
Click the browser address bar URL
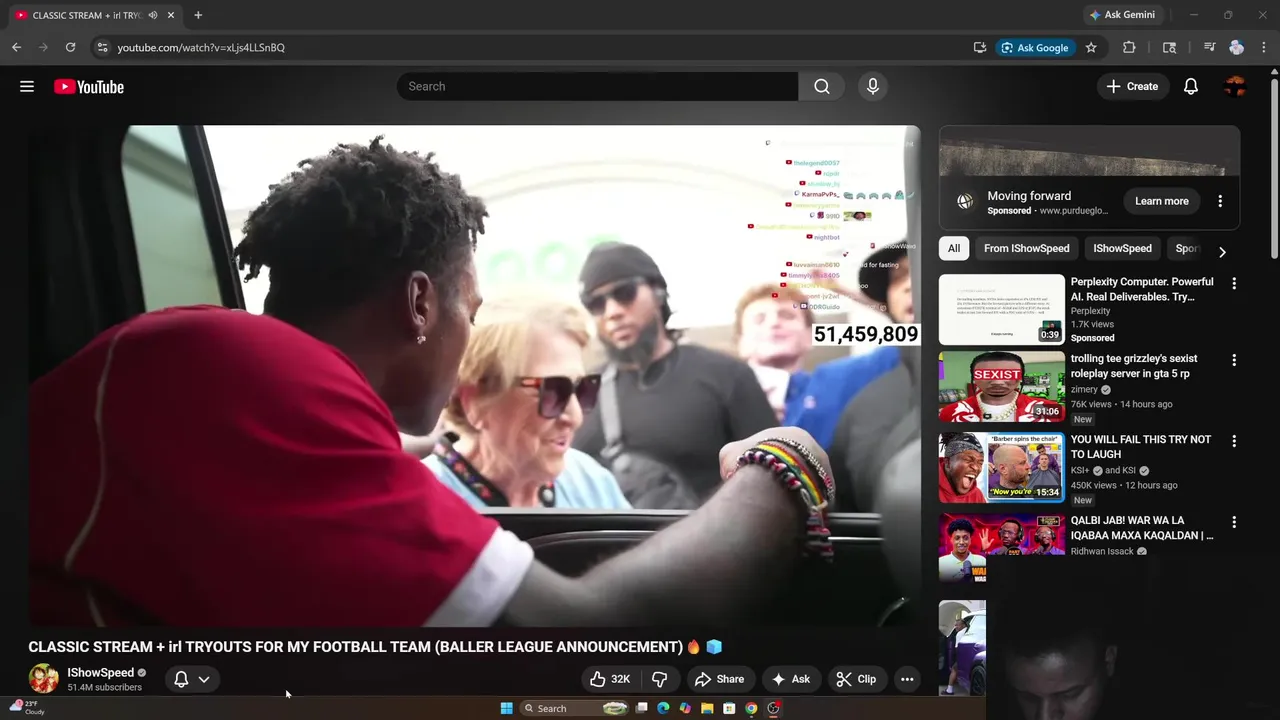click(x=201, y=47)
